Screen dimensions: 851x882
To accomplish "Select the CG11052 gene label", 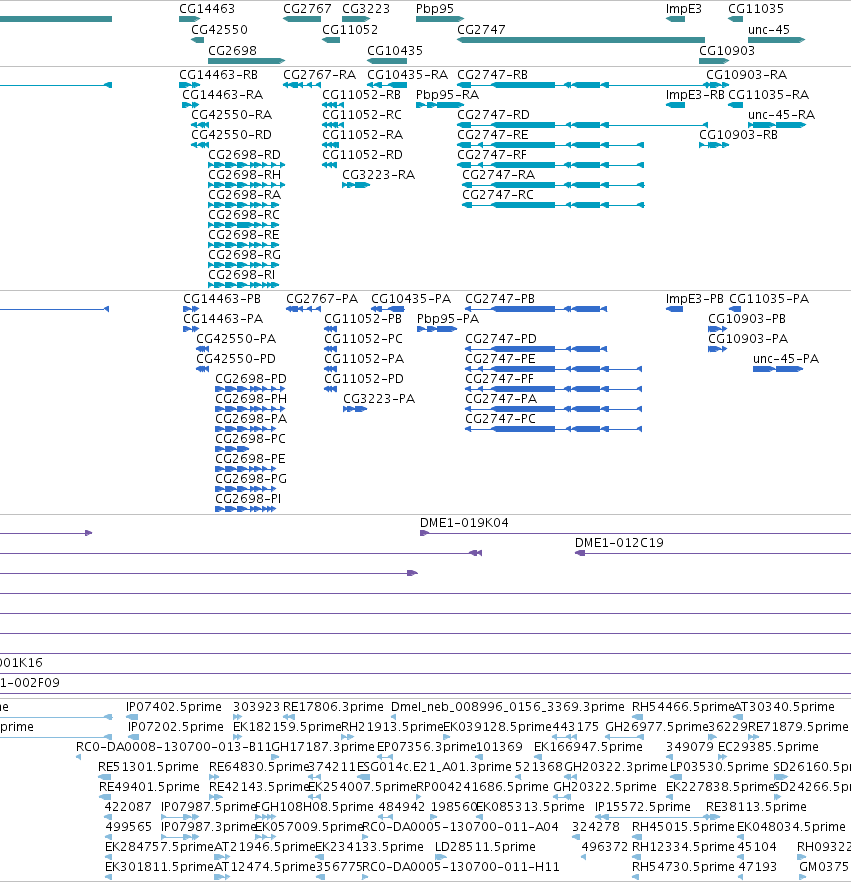I will (350, 30).
